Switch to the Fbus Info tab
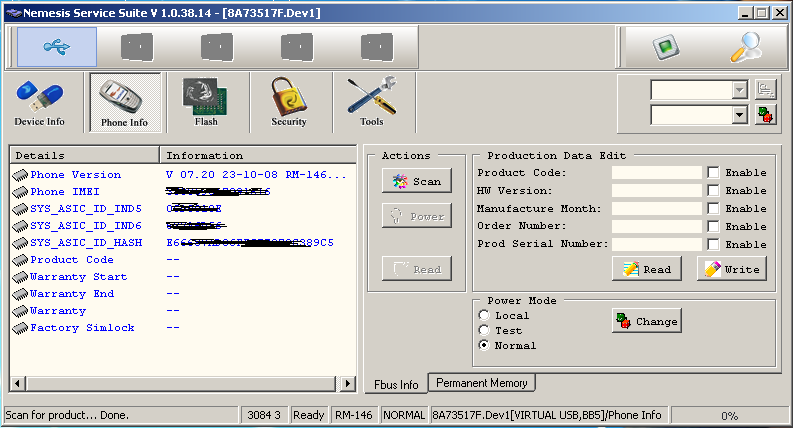Image resolution: width=793 pixels, height=428 pixels. (396, 384)
